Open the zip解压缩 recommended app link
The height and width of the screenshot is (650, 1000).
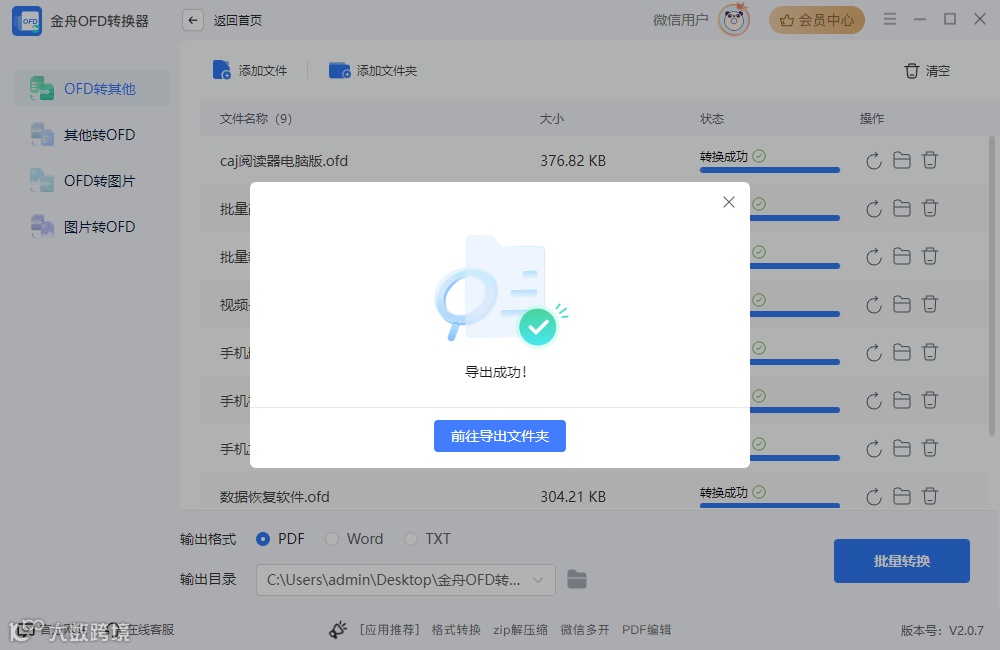(520, 630)
